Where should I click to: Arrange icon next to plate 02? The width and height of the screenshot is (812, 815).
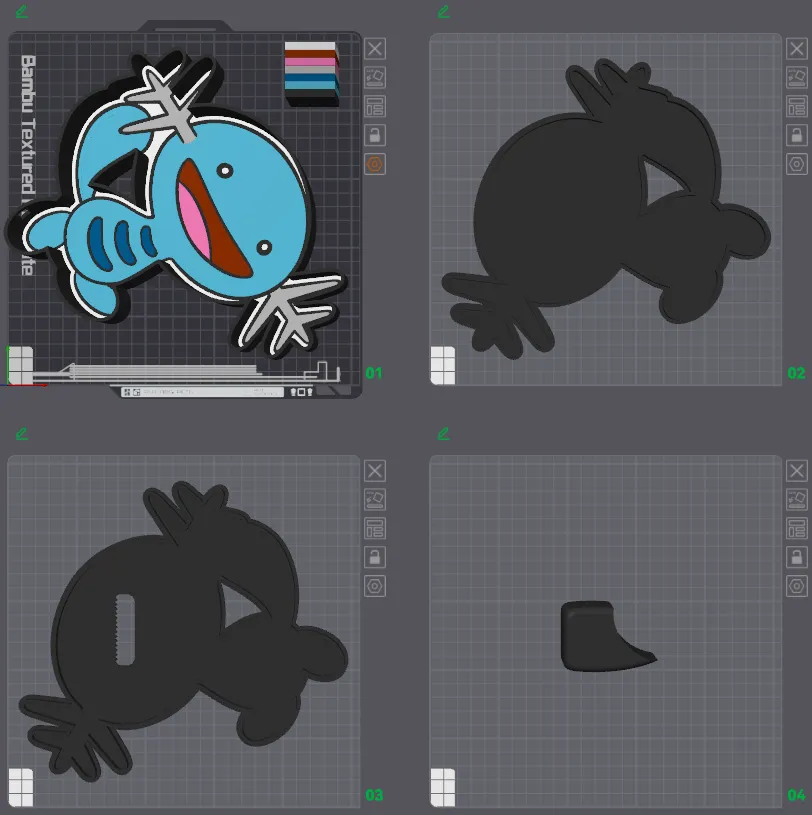click(x=797, y=106)
